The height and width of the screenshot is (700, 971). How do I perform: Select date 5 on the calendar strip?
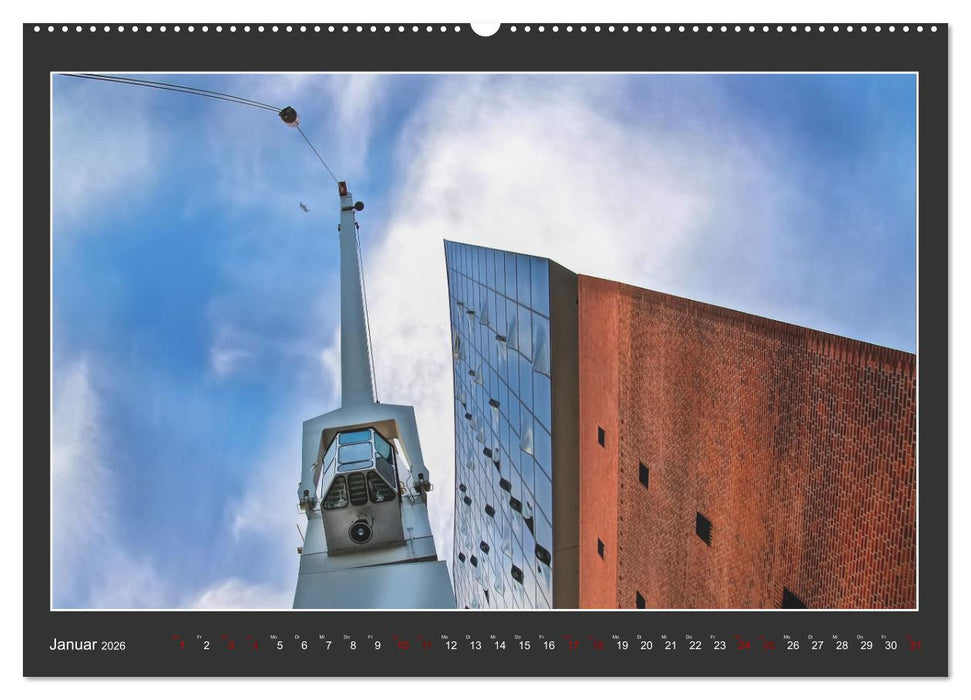280,645
